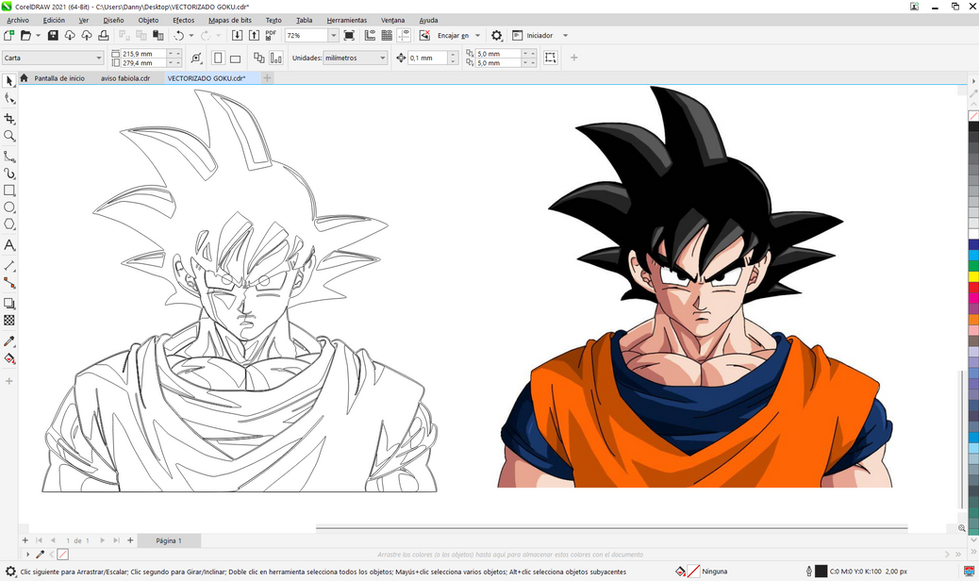Screen dimensions: 979x581
Task: Click the Export icon
Action: pos(253,36)
